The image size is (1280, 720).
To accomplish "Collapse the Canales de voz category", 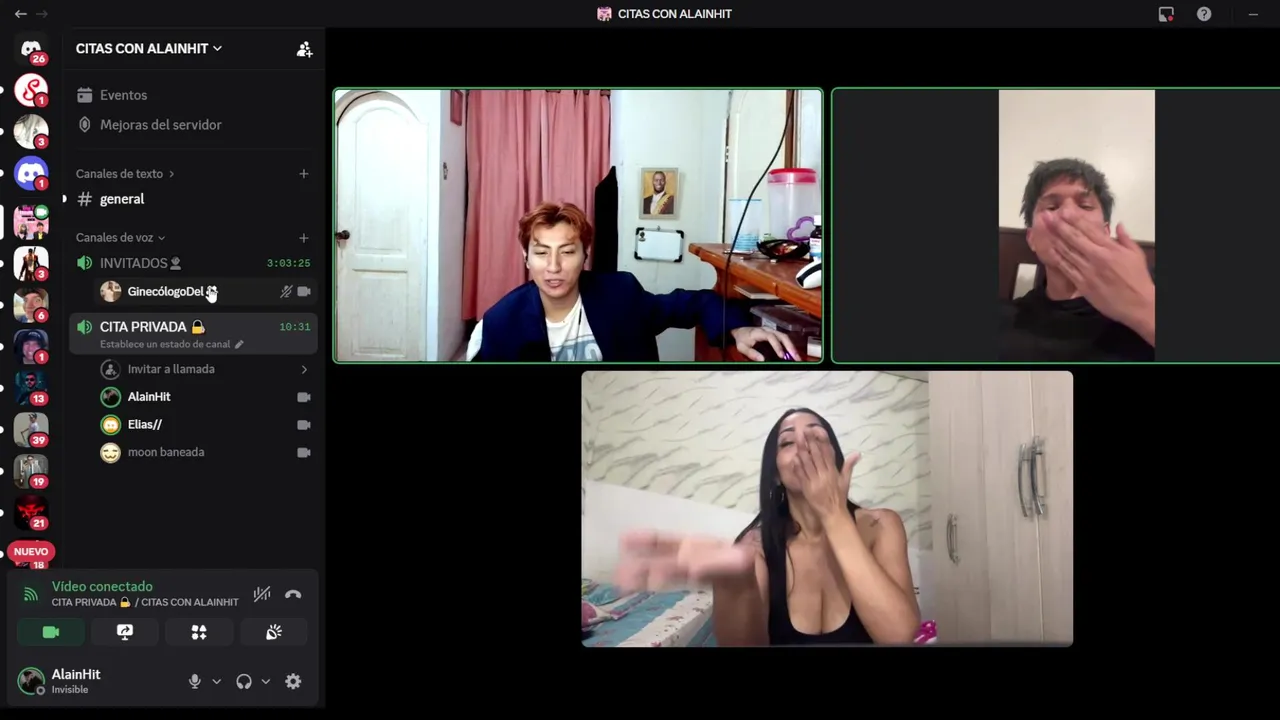I will click(121, 238).
